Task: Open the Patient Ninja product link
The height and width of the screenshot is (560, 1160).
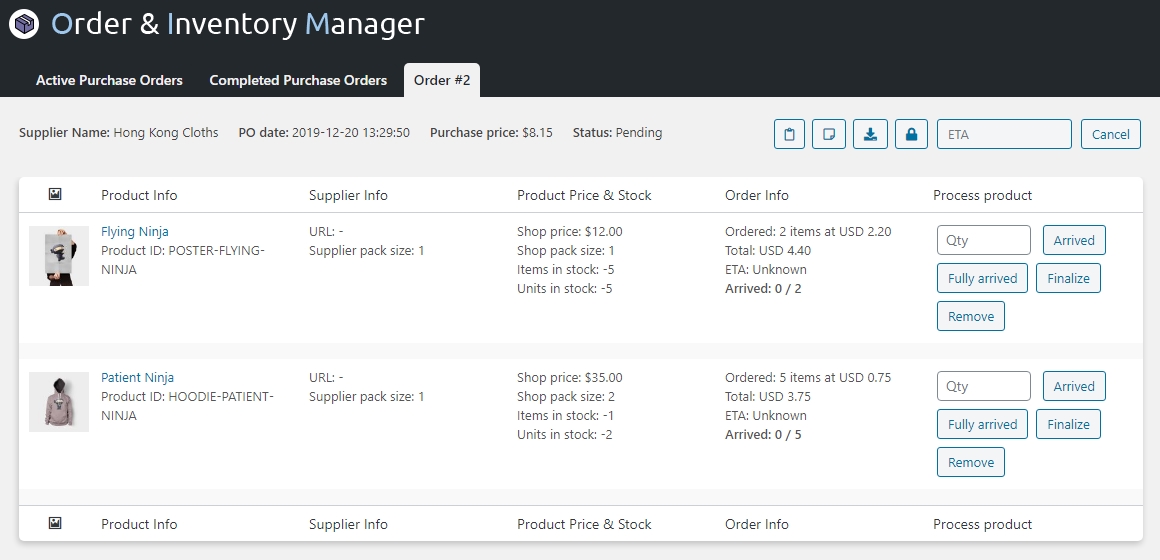Action: [x=137, y=378]
